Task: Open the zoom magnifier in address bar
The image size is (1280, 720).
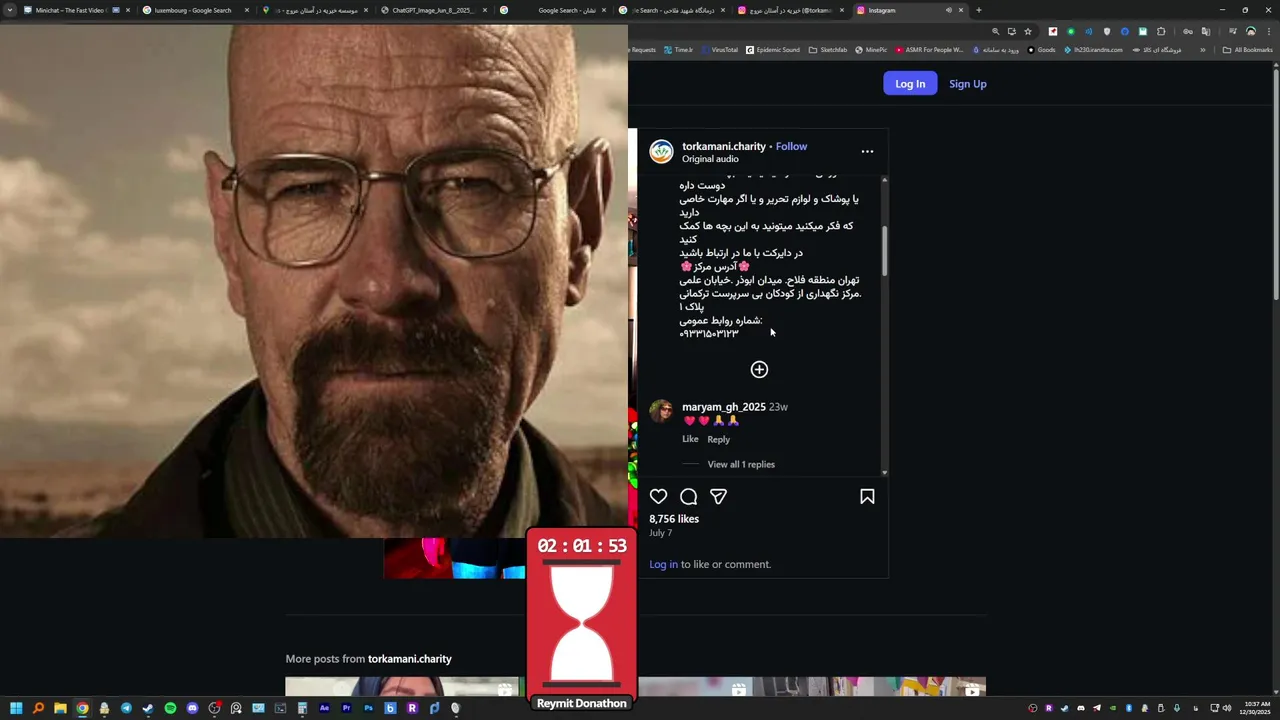Action: tap(995, 31)
